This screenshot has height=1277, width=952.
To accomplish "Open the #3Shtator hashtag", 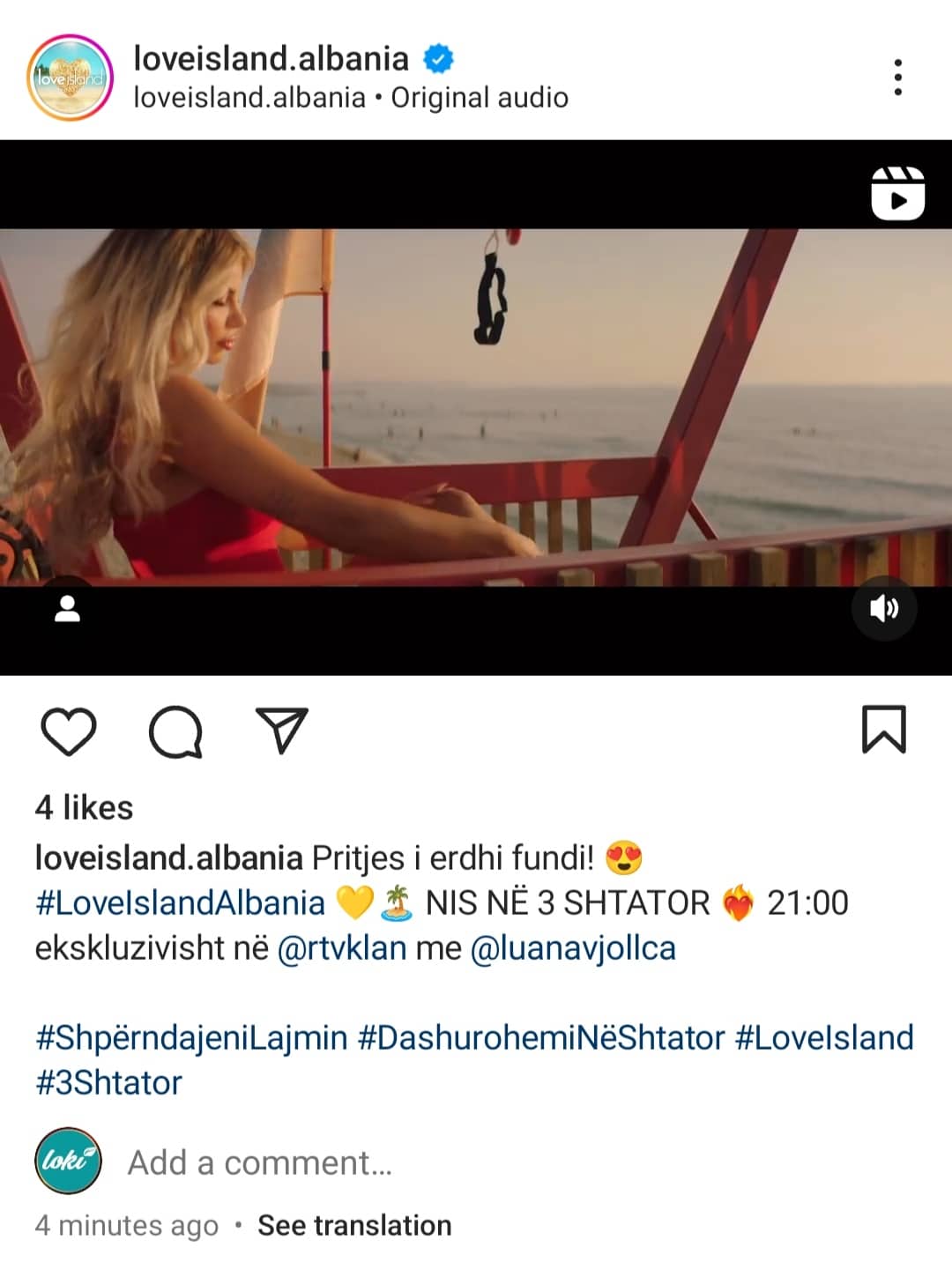I will pyautogui.click(x=108, y=1082).
